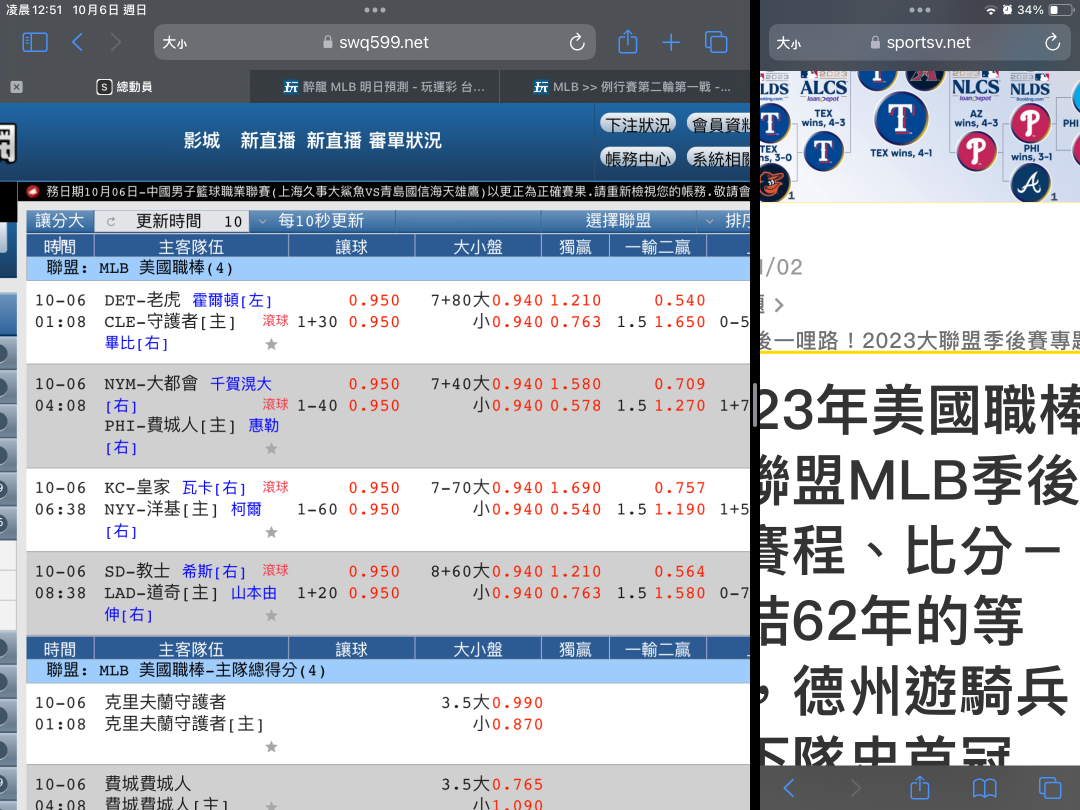Show tabs in sportsv.net window

tap(1049, 787)
